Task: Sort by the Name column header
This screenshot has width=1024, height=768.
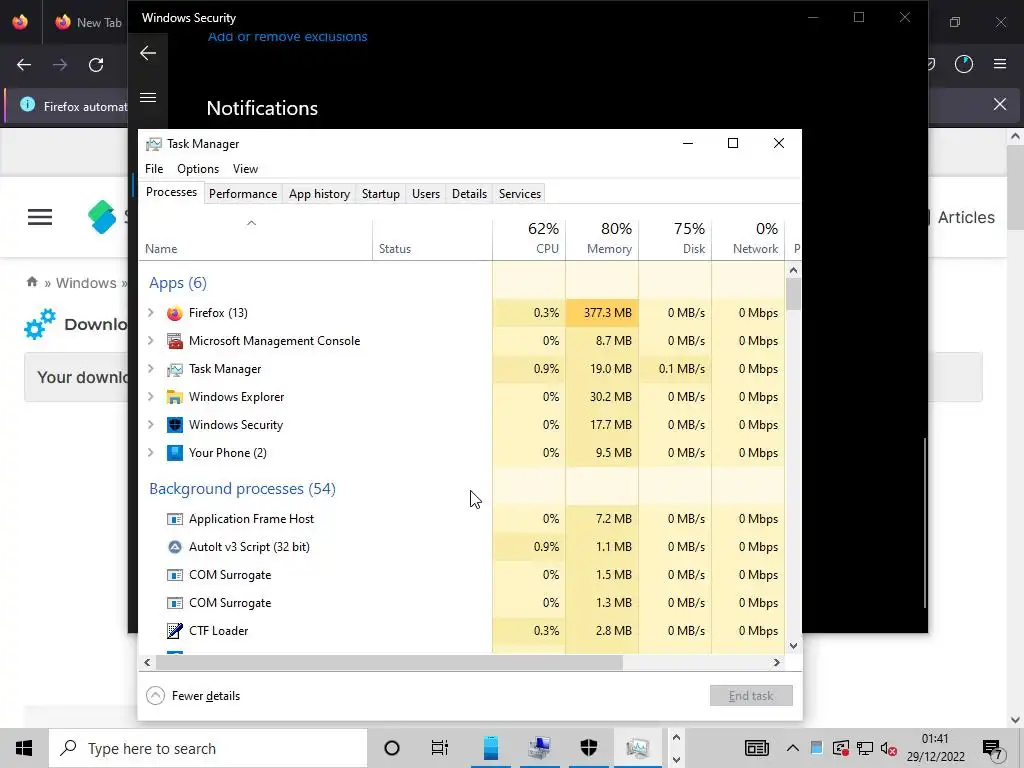Action: tap(255, 238)
